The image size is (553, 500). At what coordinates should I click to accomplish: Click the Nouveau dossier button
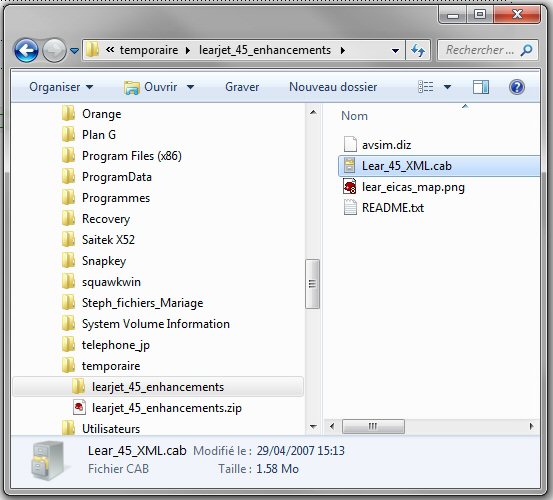point(333,87)
